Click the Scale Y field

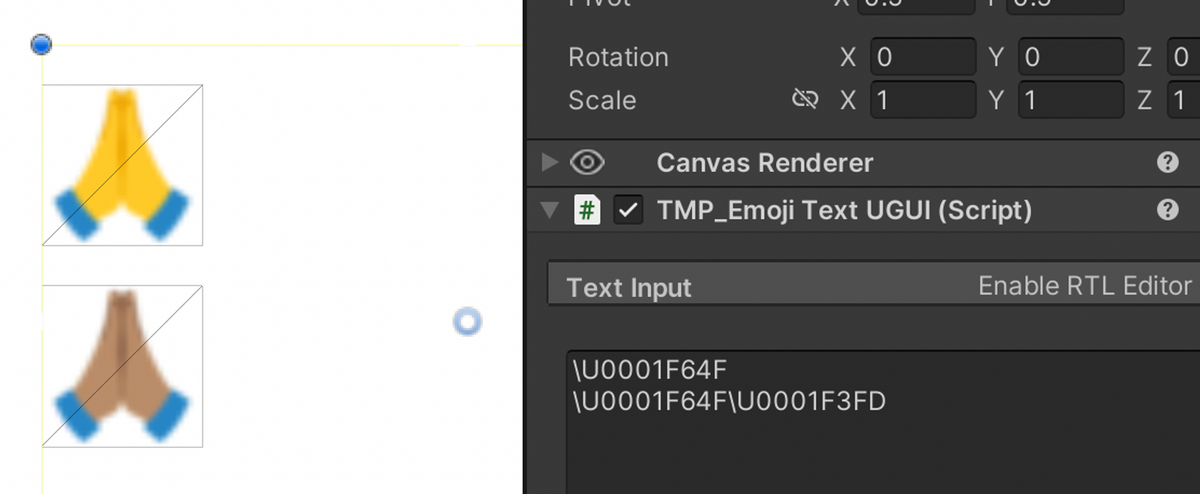(1071, 100)
